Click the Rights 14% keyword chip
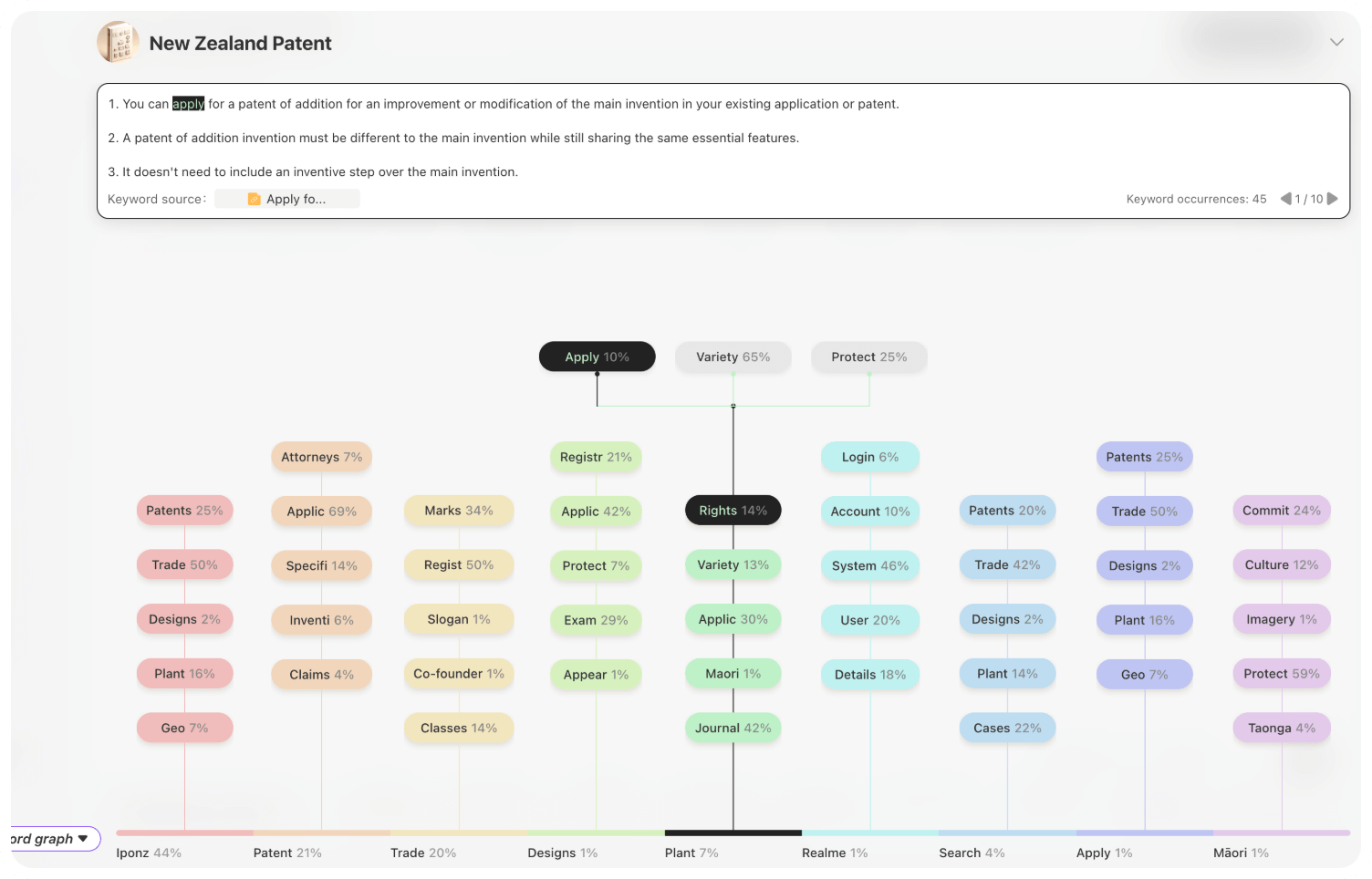 (x=733, y=511)
